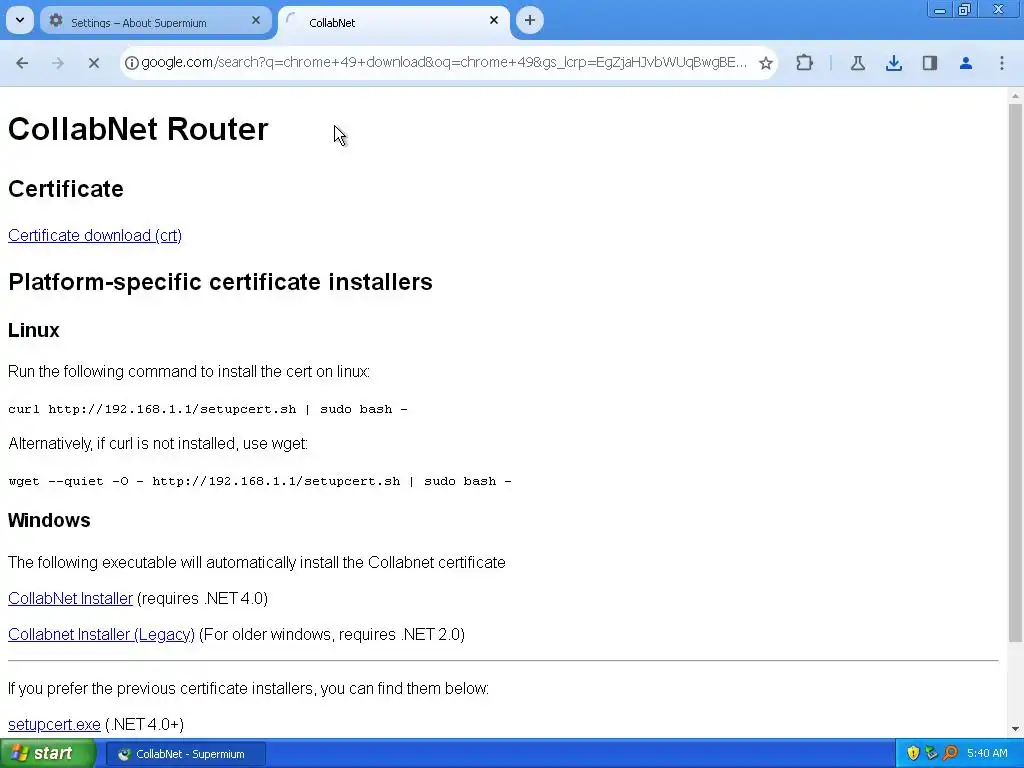This screenshot has height=768, width=1024.
Task: Click the Windows section heading
Action: [49, 520]
